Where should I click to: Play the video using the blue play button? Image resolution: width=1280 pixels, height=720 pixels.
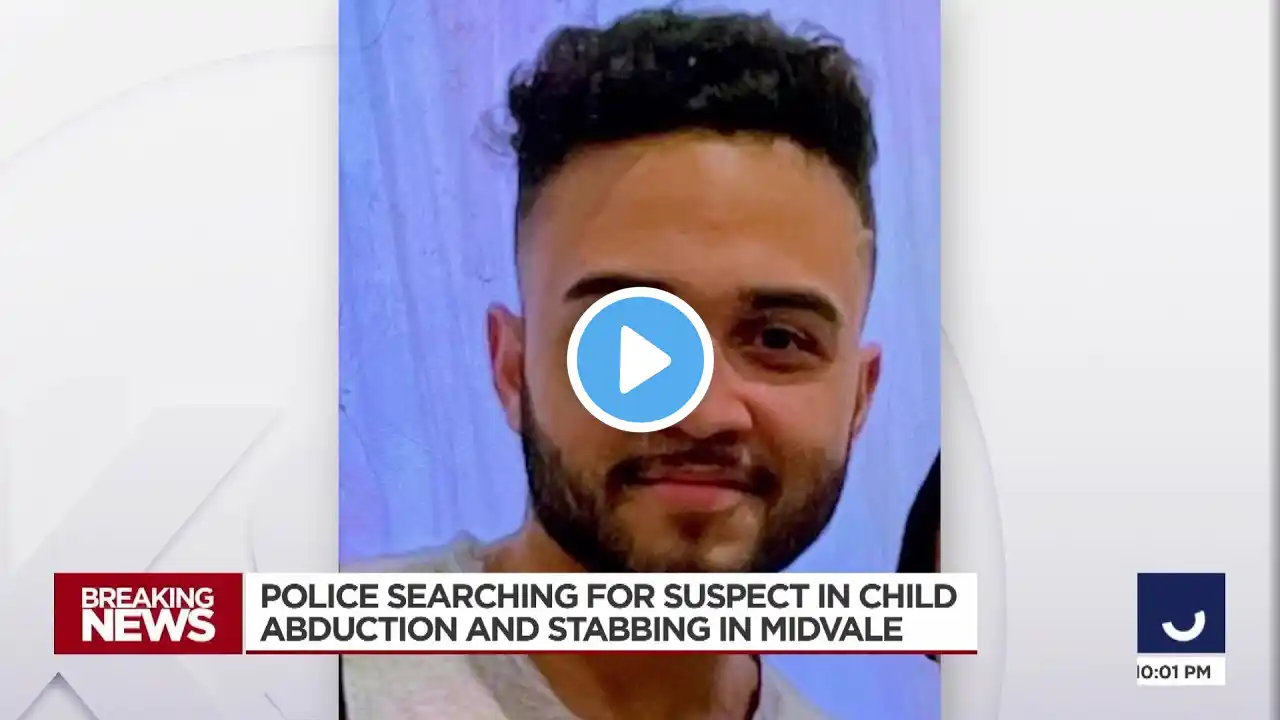click(640, 360)
